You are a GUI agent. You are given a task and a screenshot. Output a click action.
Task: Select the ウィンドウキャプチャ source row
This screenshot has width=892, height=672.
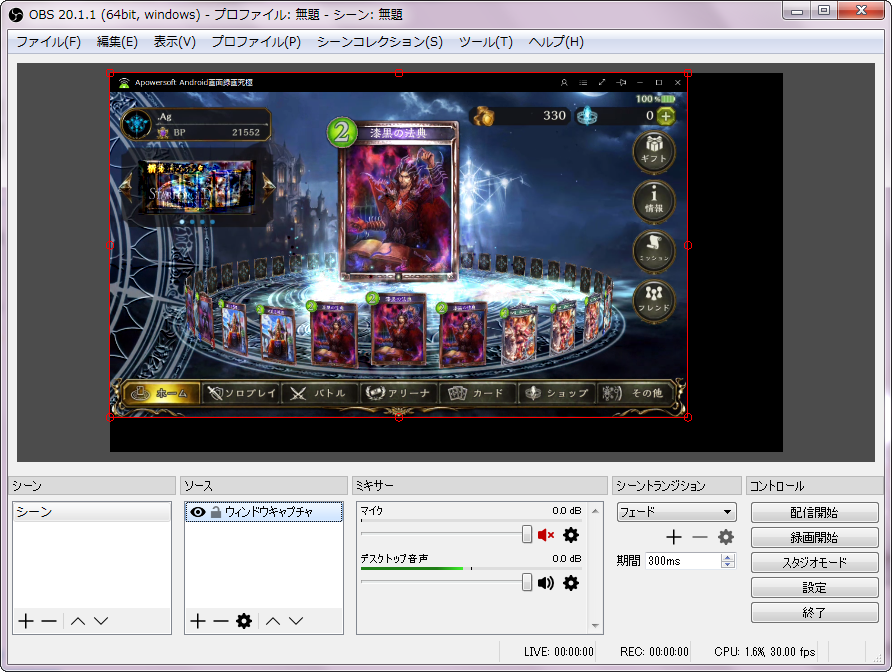264,512
